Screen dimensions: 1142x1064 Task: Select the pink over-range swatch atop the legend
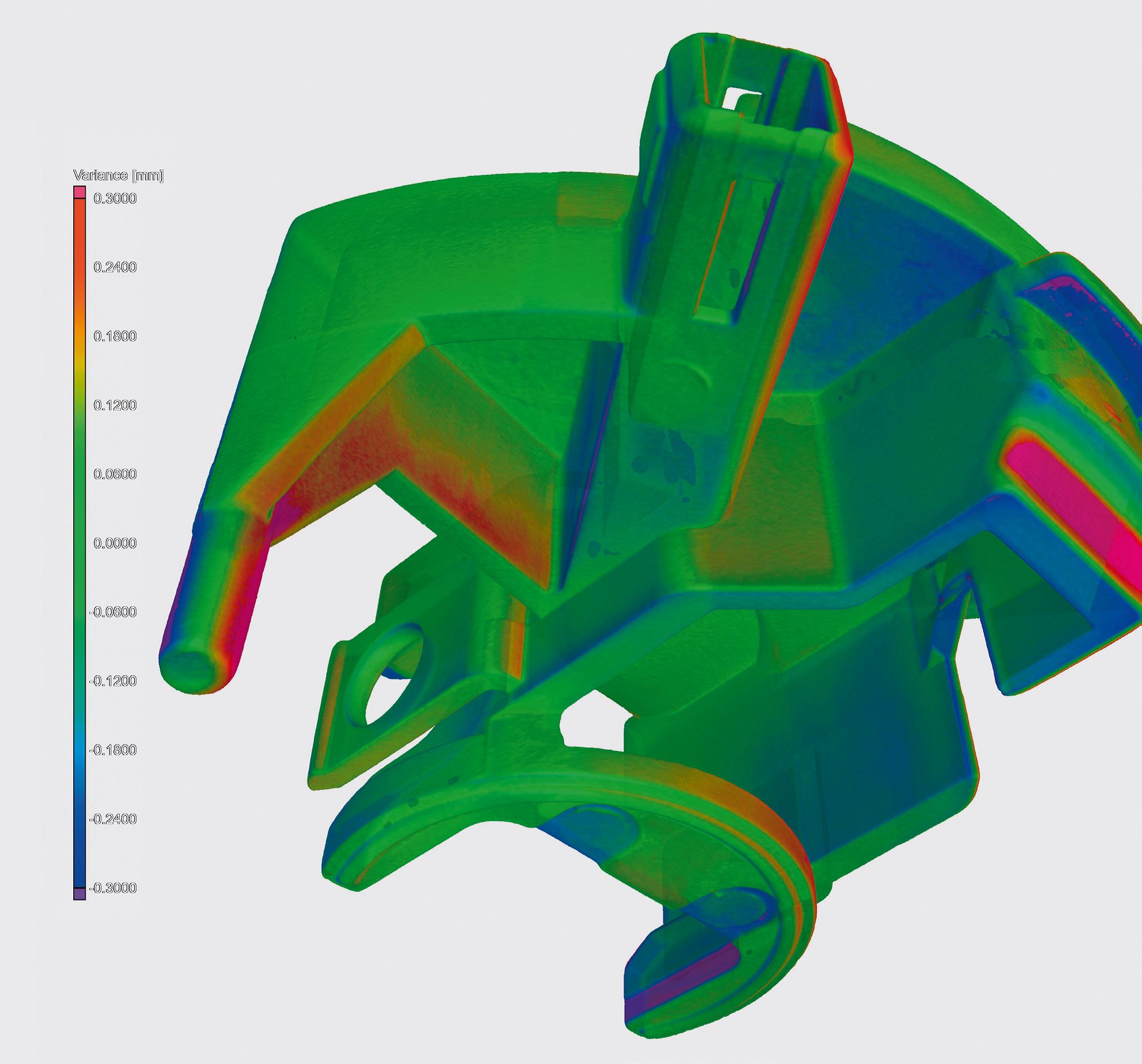coord(80,192)
